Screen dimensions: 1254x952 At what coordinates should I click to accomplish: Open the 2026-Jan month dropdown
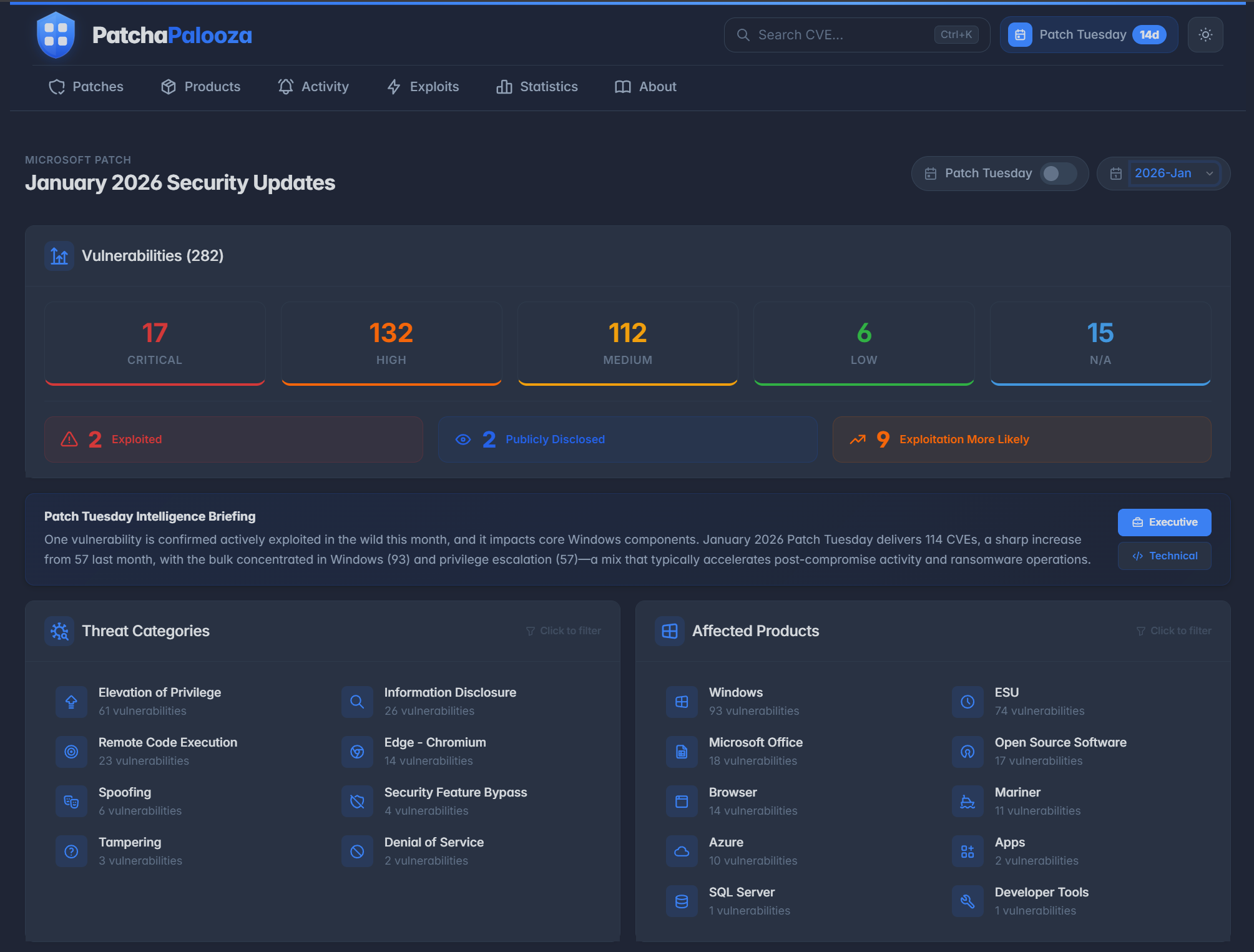pyautogui.click(x=1173, y=174)
